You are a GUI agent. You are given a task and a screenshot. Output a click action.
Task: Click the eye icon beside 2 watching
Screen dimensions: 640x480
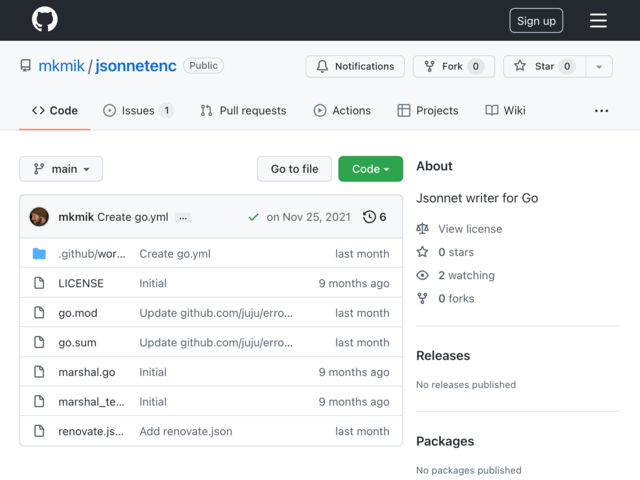click(x=422, y=275)
